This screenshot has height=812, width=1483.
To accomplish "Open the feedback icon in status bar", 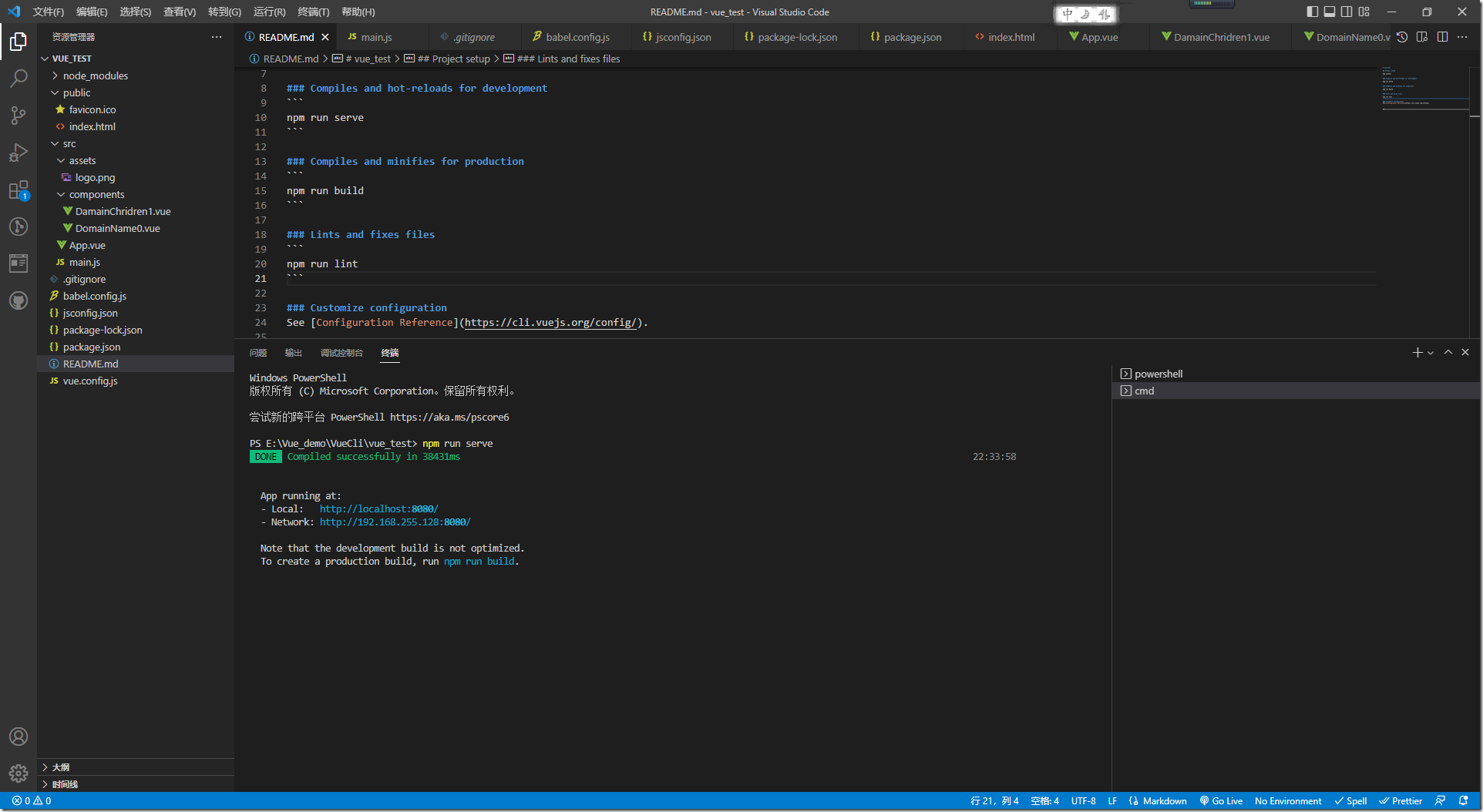I will click(1440, 801).
